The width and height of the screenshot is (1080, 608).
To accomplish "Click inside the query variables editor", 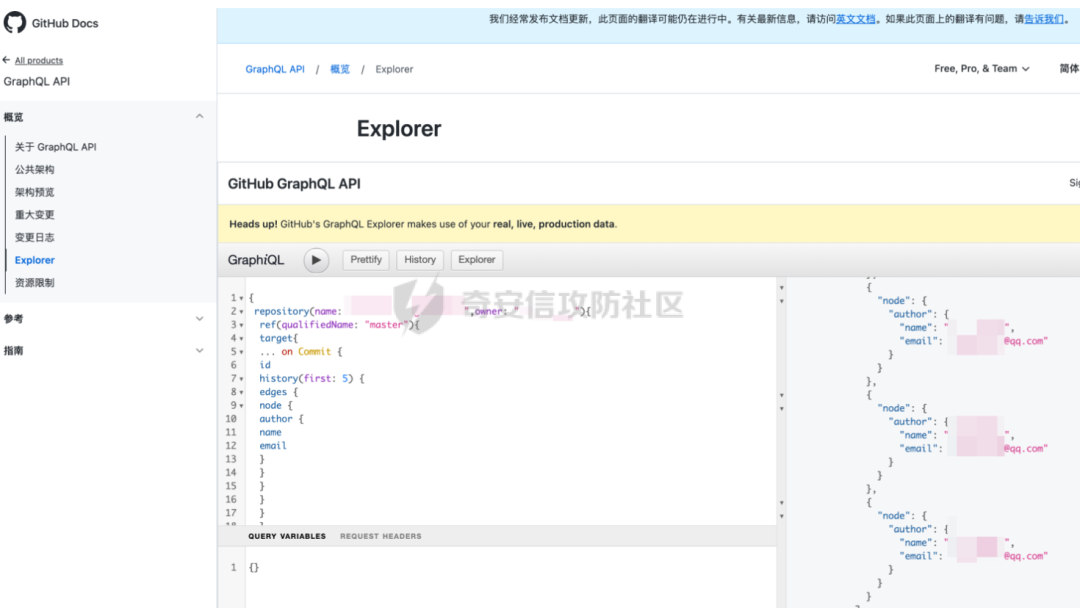I will tap(510, 577).
